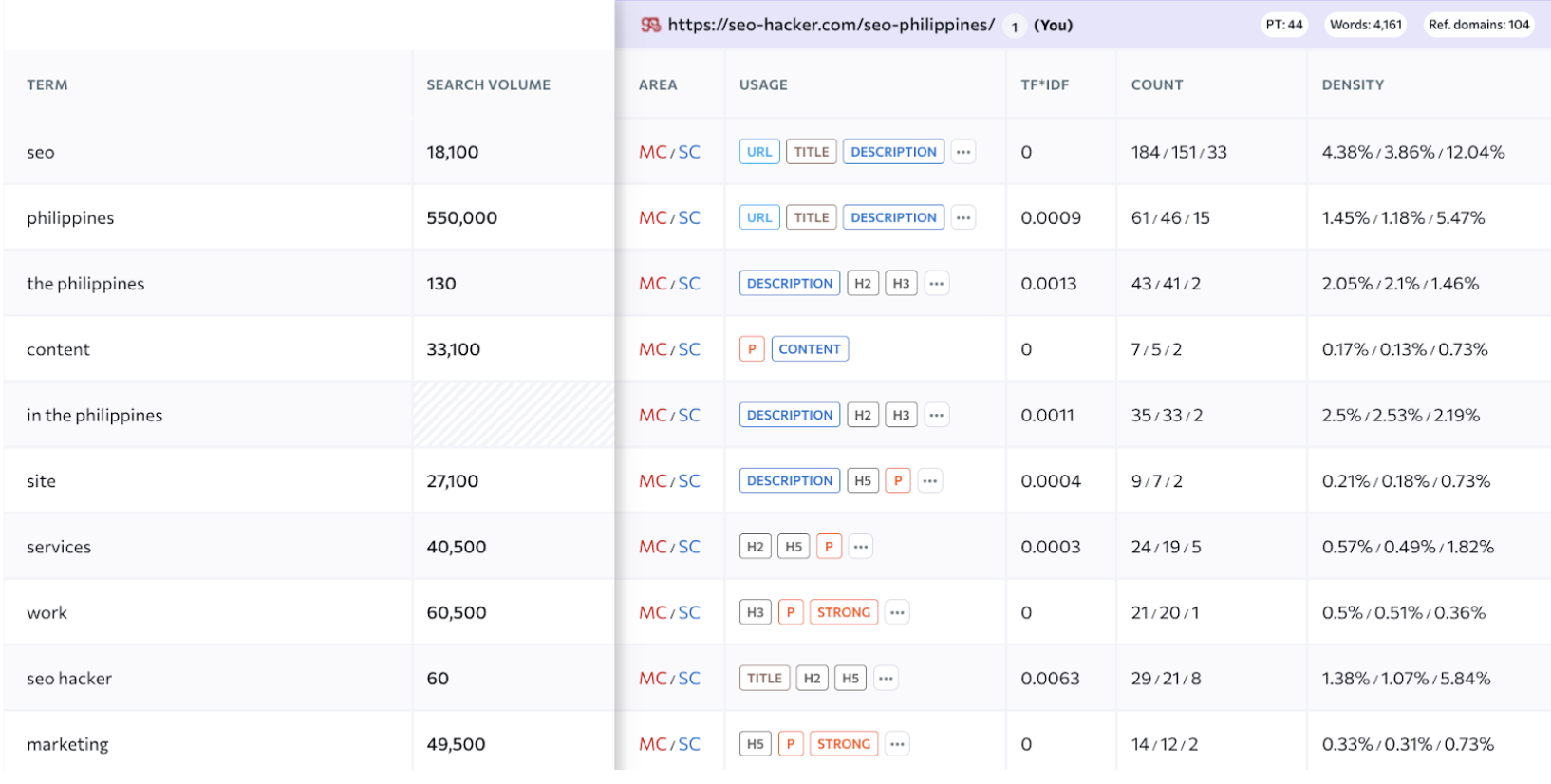Expand more usage tags for seo hacker row

pos(886,679)
